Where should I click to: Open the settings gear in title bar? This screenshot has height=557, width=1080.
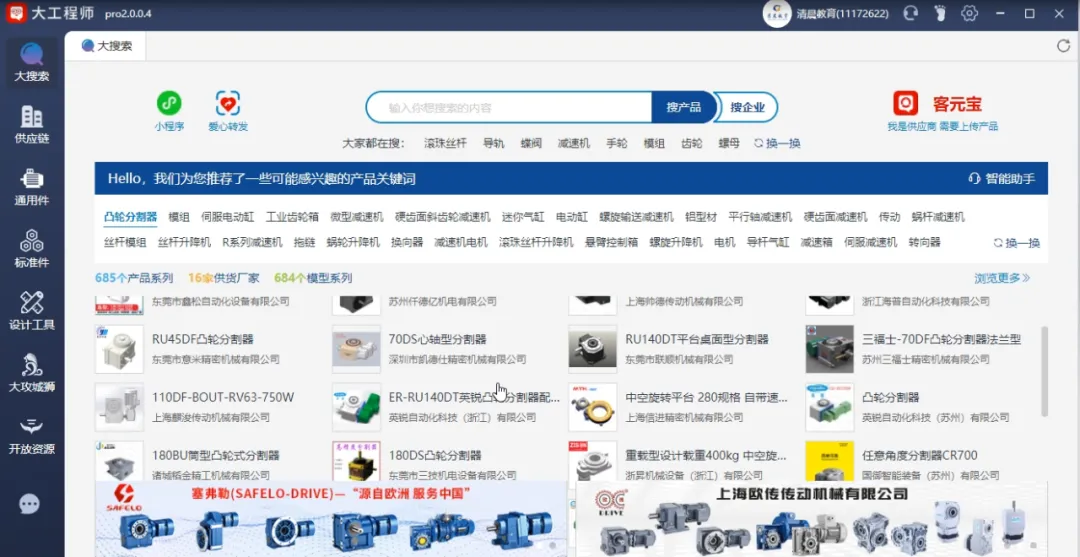(970, 13)
